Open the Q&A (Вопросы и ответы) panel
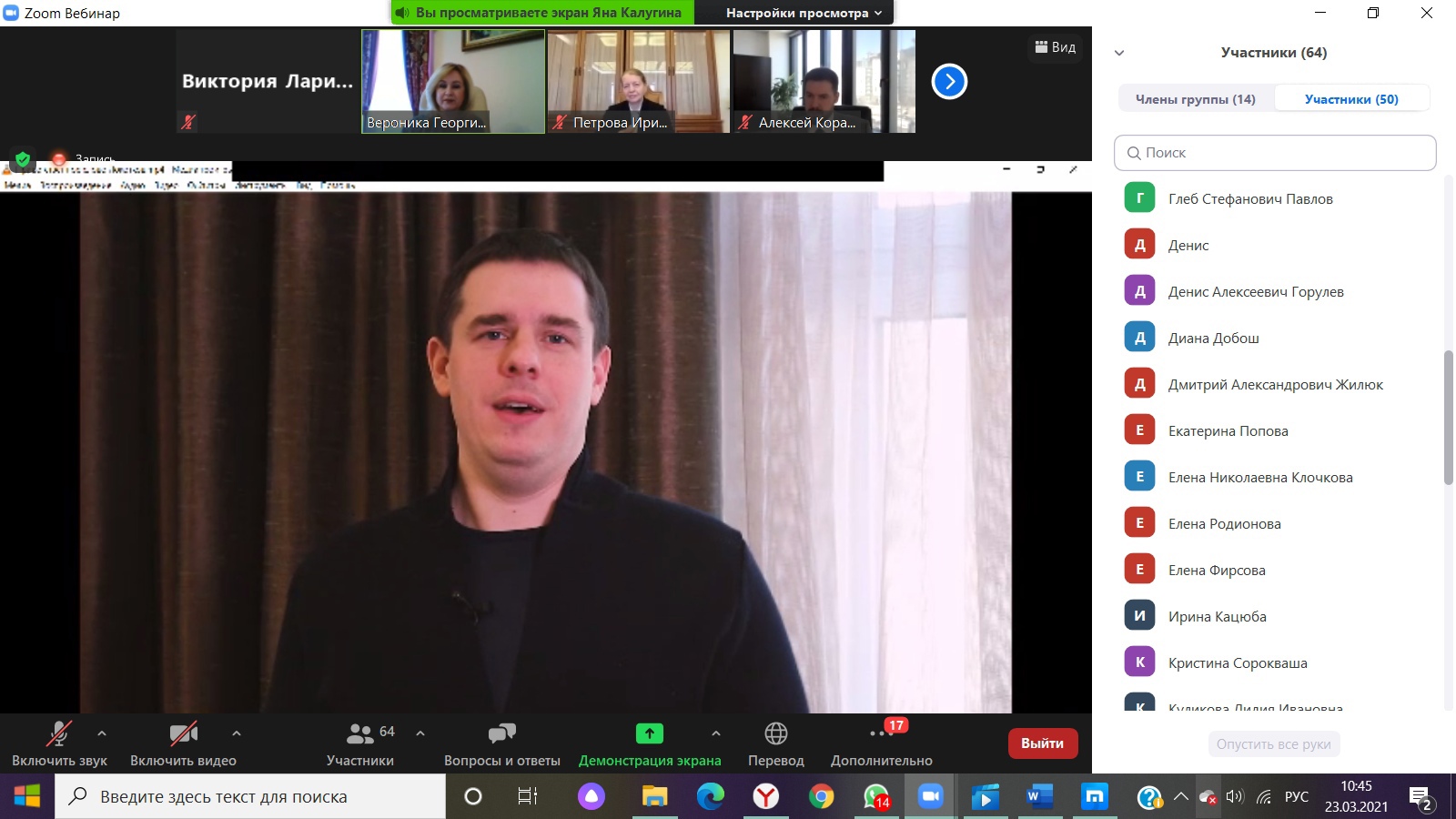The image size is (1456, 819). pyautogui.click(x=501, y=733)
